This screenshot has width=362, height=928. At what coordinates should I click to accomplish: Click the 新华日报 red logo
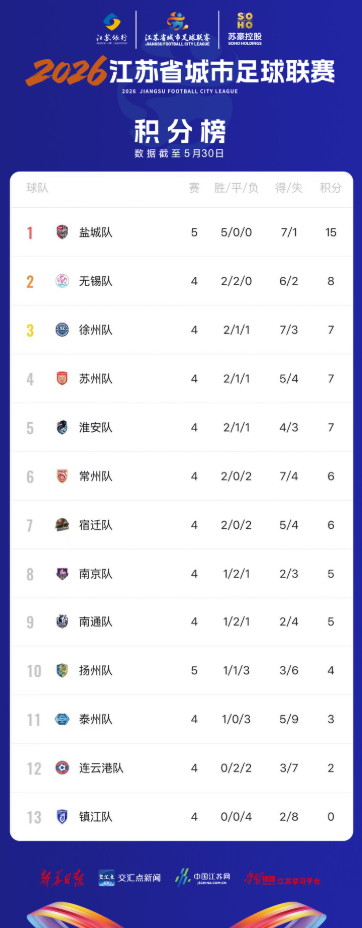[x=63, y=877]
